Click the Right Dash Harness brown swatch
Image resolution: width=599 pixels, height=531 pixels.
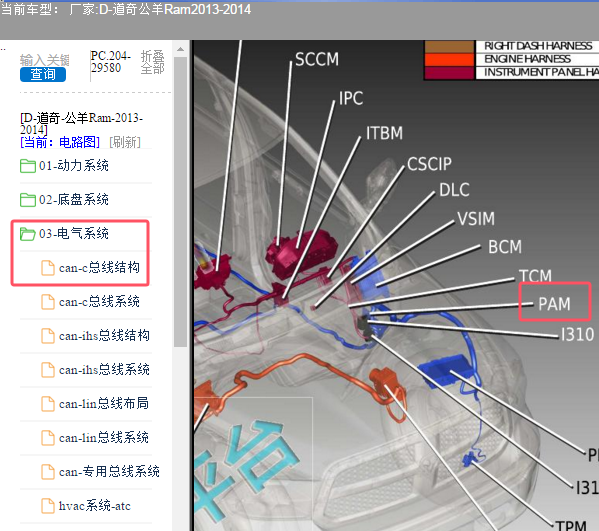pyautogui.click(x=449, y=47)
